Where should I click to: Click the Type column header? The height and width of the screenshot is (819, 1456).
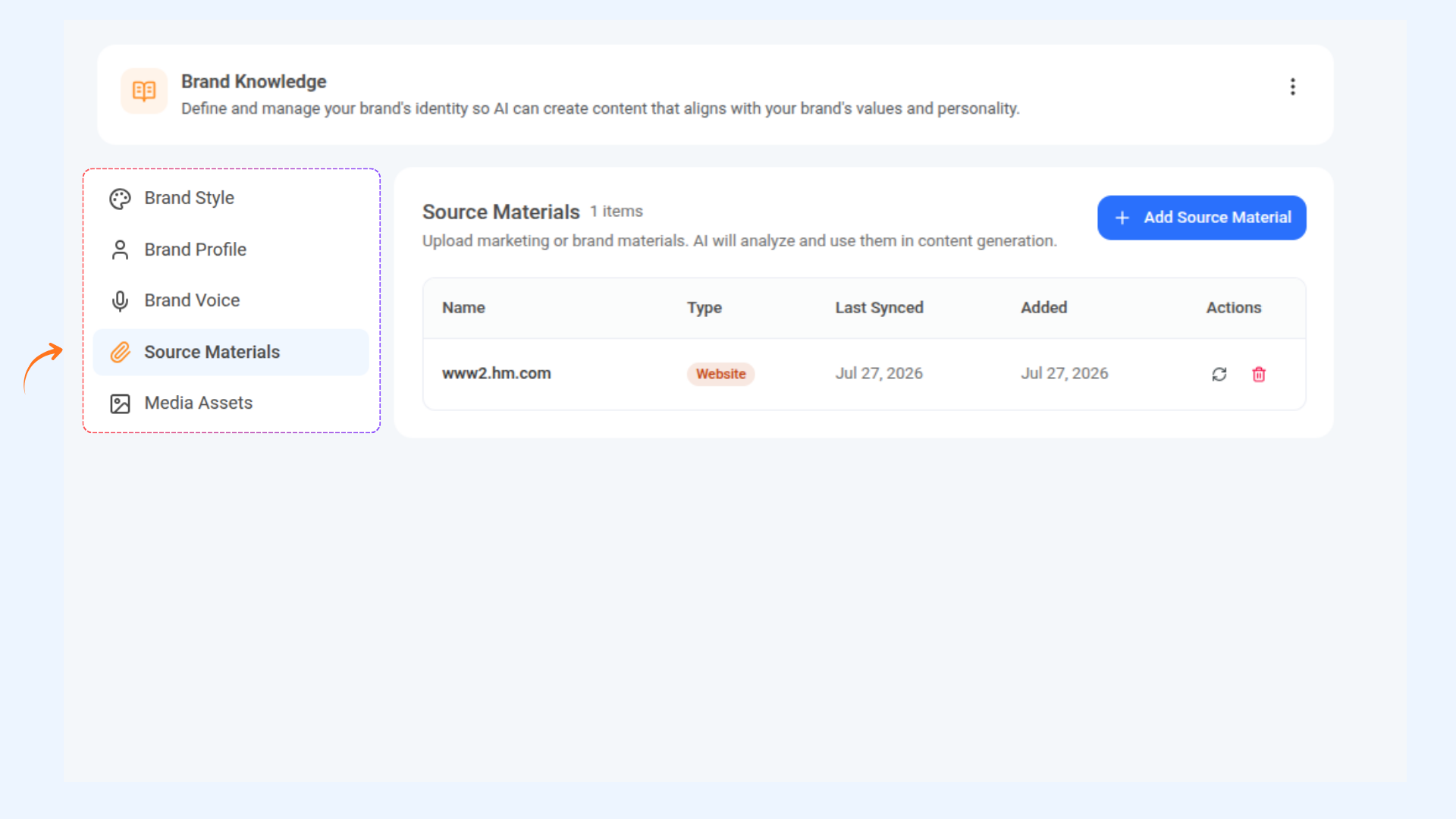[704, 308]
